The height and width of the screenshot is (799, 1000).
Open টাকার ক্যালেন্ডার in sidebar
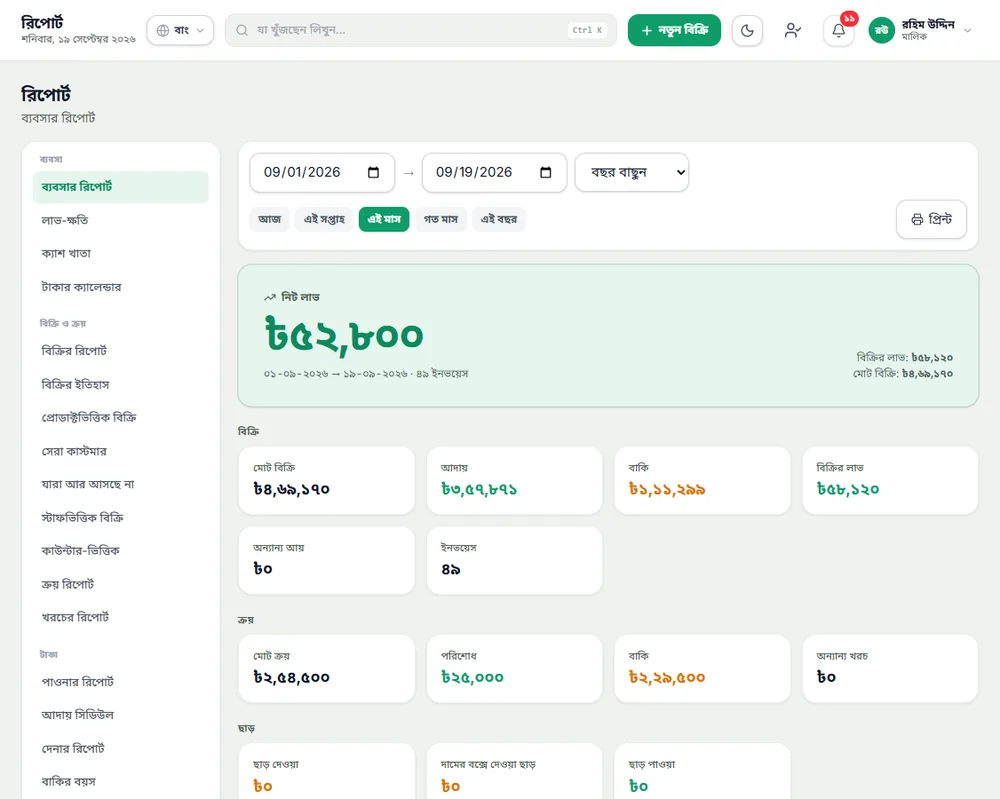[x=121, y=287]
